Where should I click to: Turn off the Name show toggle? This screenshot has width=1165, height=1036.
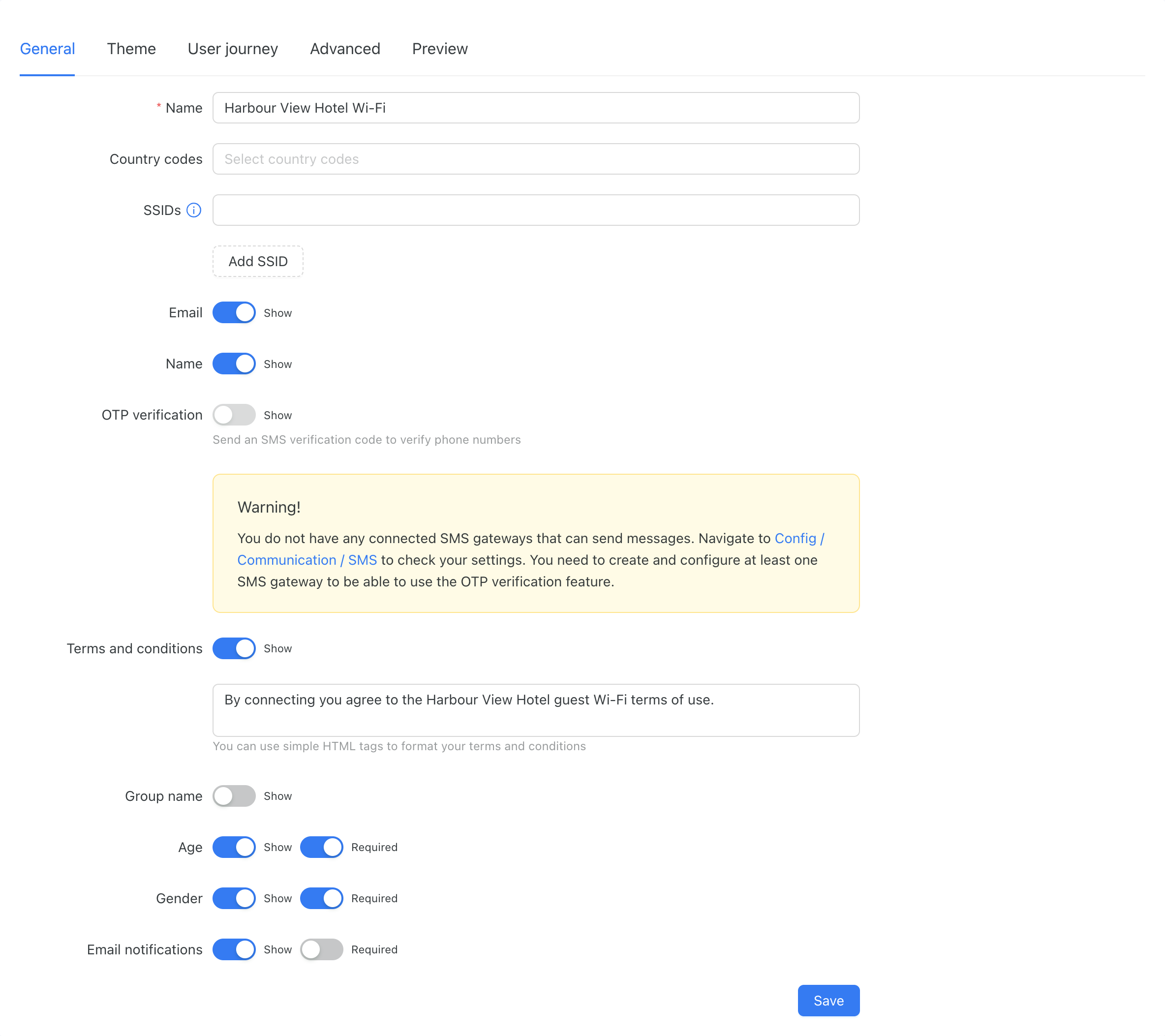[234, 364]
